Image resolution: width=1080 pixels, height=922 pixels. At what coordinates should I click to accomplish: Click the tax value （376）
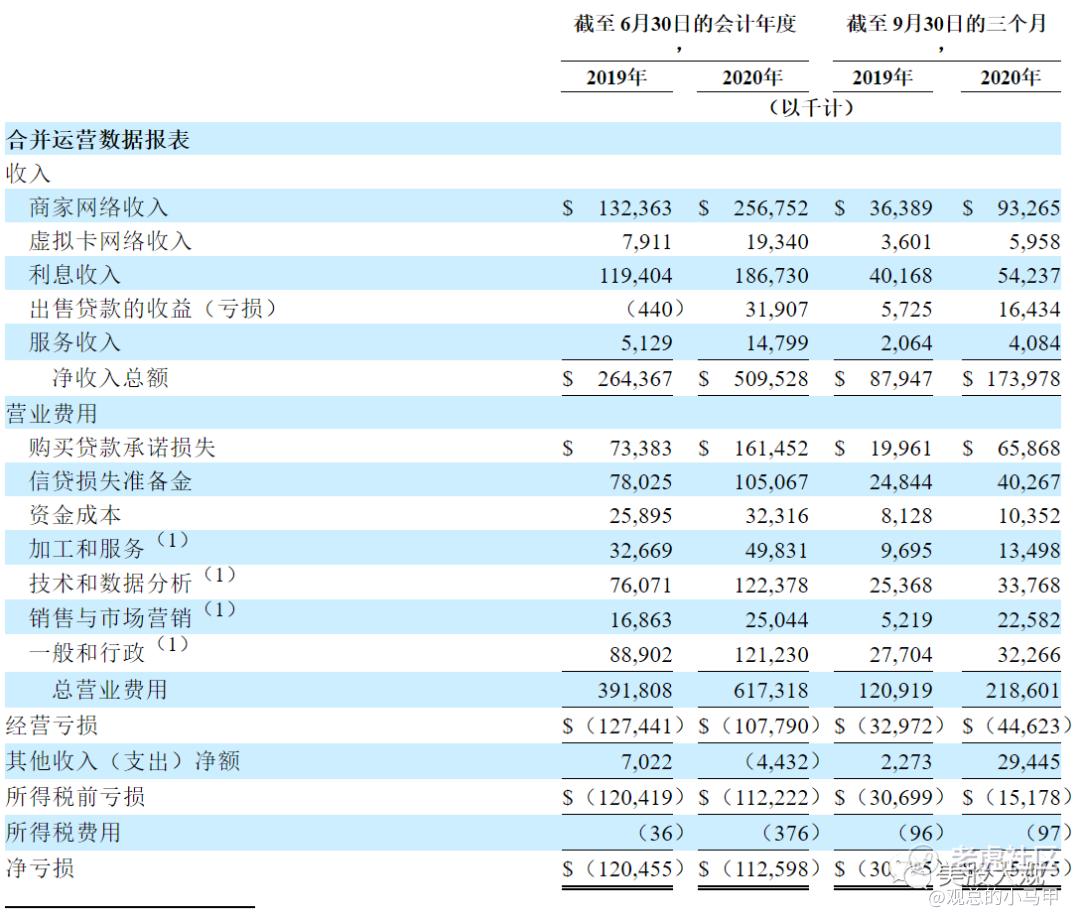(791, 833)
